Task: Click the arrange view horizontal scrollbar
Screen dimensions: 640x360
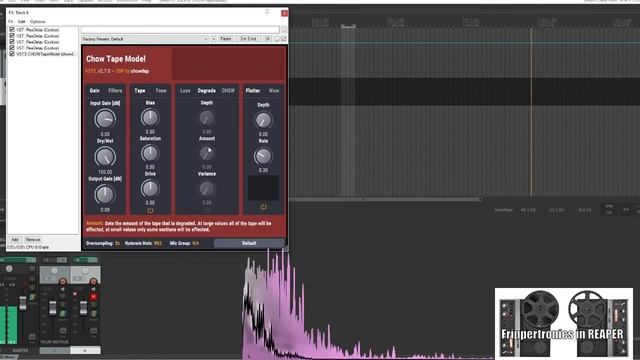Action: coord(386,199)
